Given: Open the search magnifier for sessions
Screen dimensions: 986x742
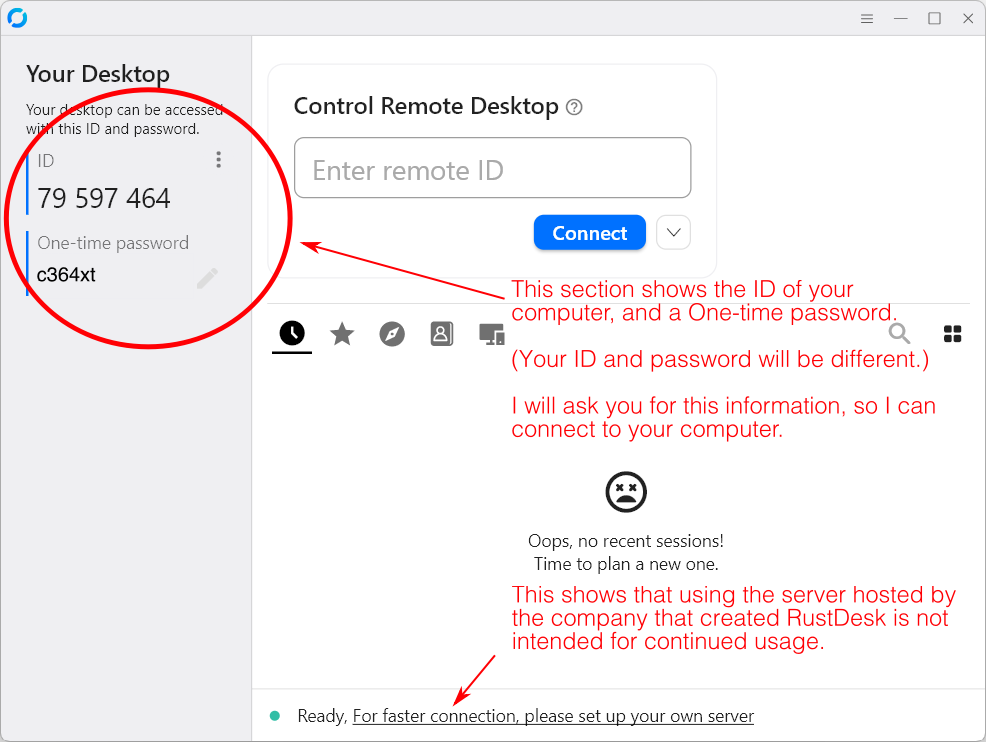Looking at the screenshot, I should (x=899, y=334).
